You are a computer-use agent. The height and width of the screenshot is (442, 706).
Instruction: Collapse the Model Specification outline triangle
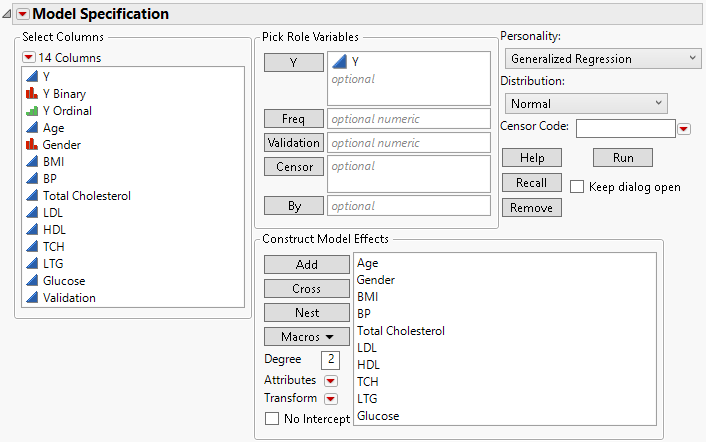point(8,14)
